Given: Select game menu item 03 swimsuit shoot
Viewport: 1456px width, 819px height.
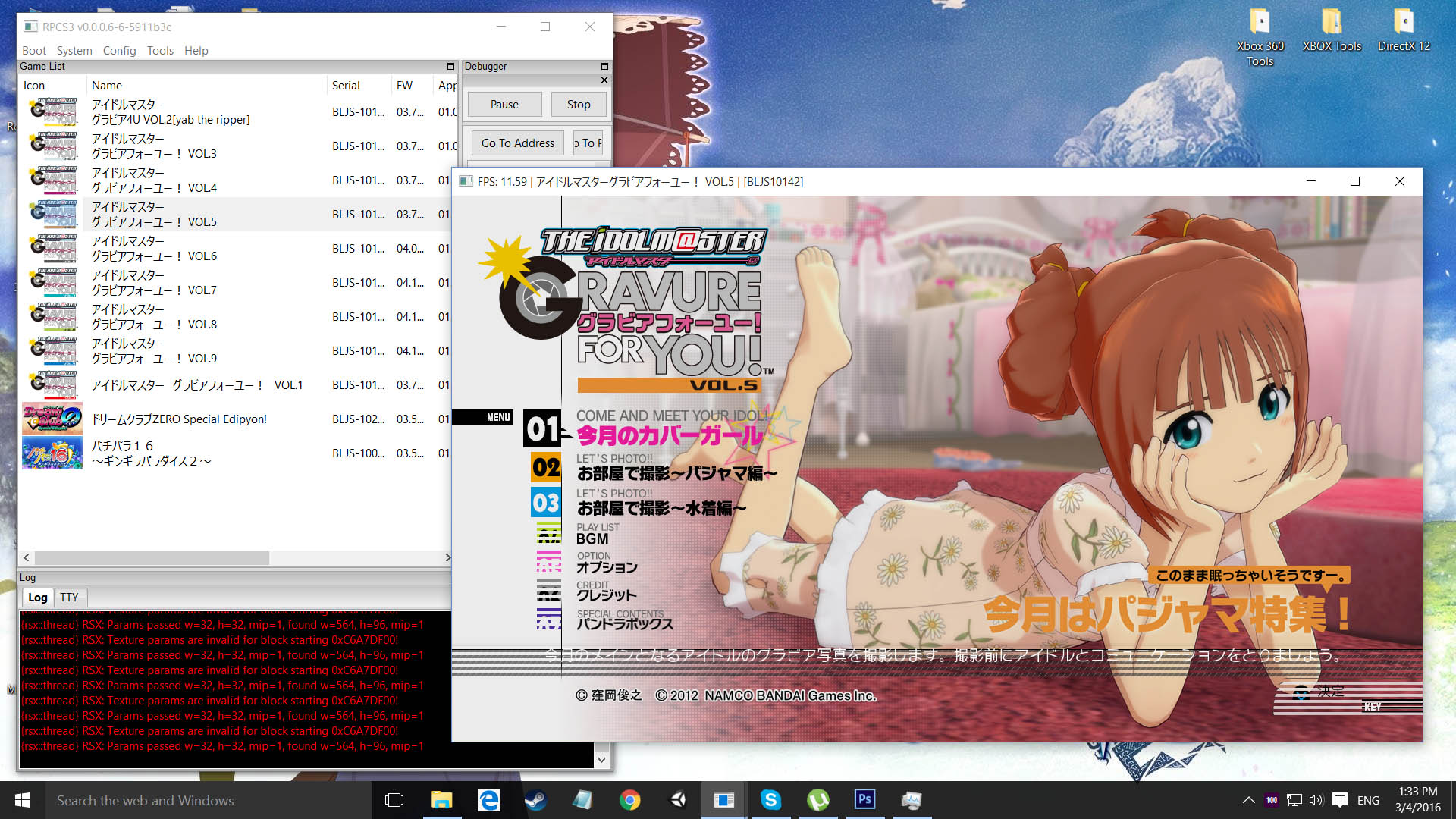Looking at the screenshot, I should [x=662, y=507].
